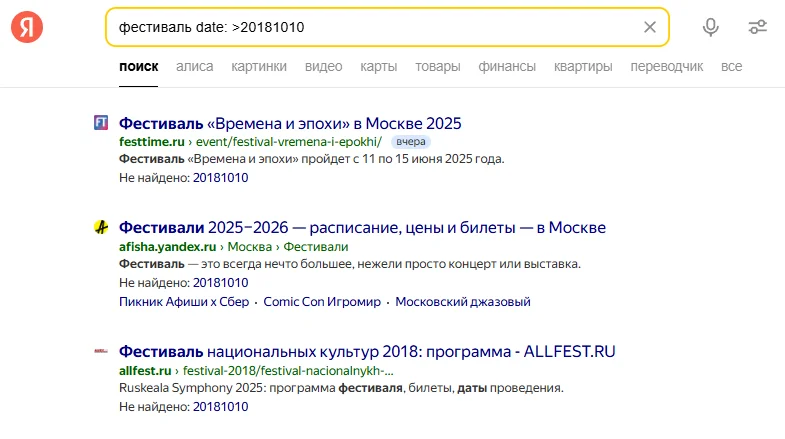Click the Yandex logo icon
Screen dimensions: 785x439
(27, 27)
